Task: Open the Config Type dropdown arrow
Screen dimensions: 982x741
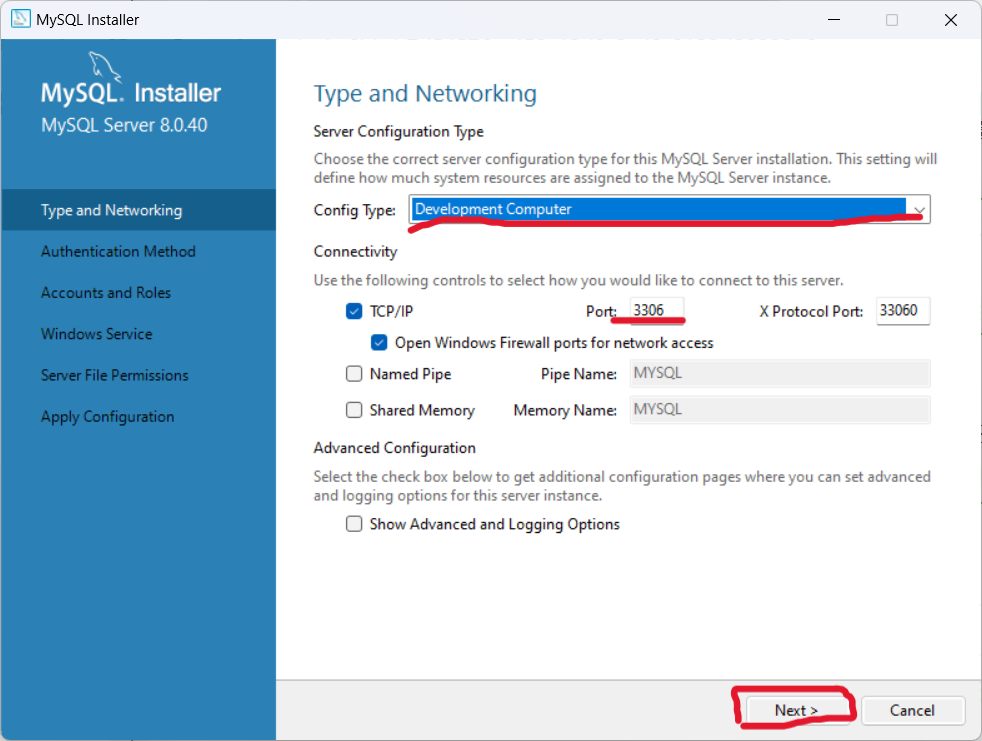Action: point(919,210)
